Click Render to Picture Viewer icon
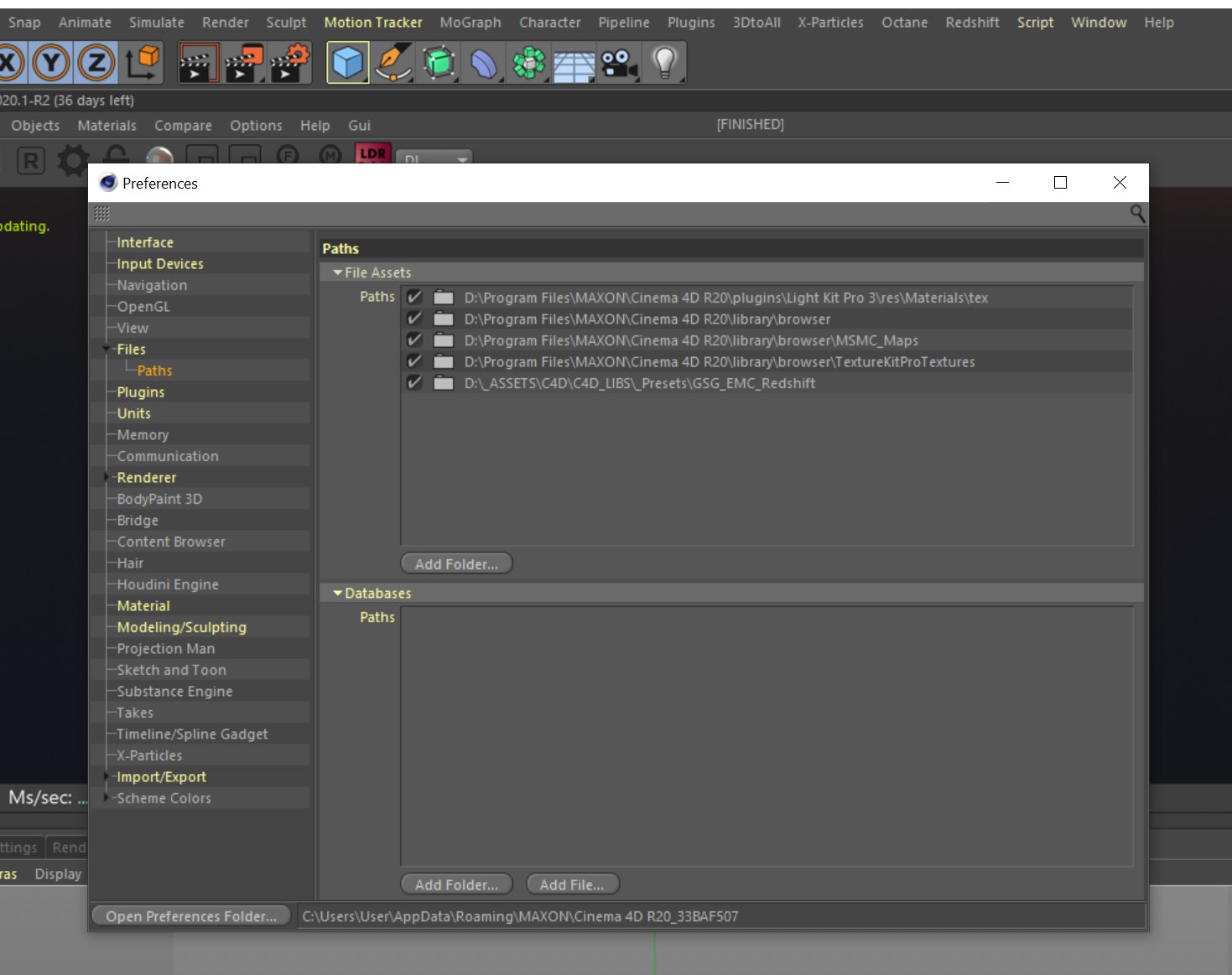Screen dimensions: 1232x975 pos(243,63)
